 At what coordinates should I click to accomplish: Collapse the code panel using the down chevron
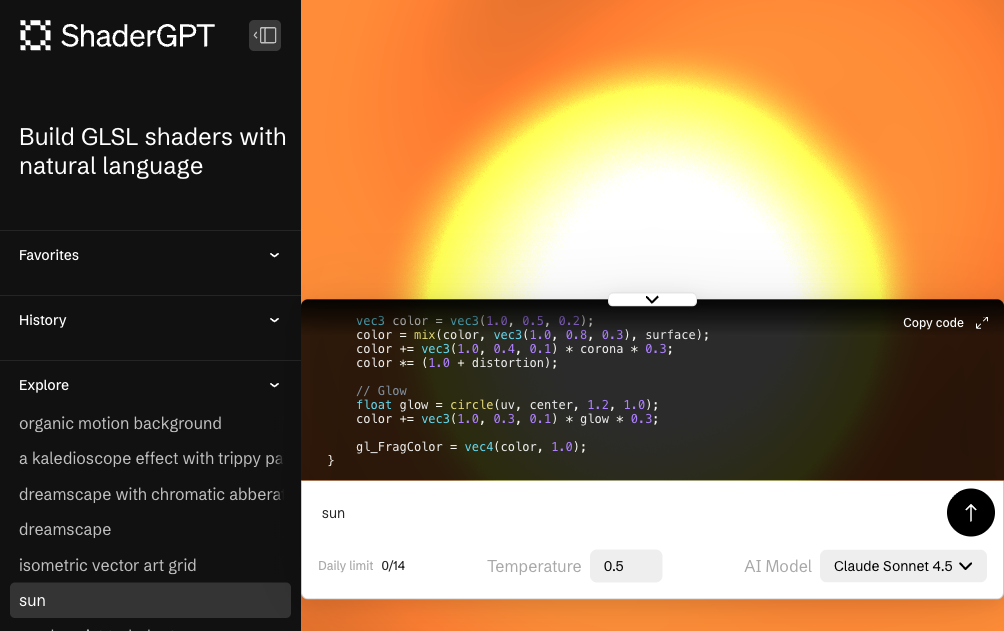point(652,299)
